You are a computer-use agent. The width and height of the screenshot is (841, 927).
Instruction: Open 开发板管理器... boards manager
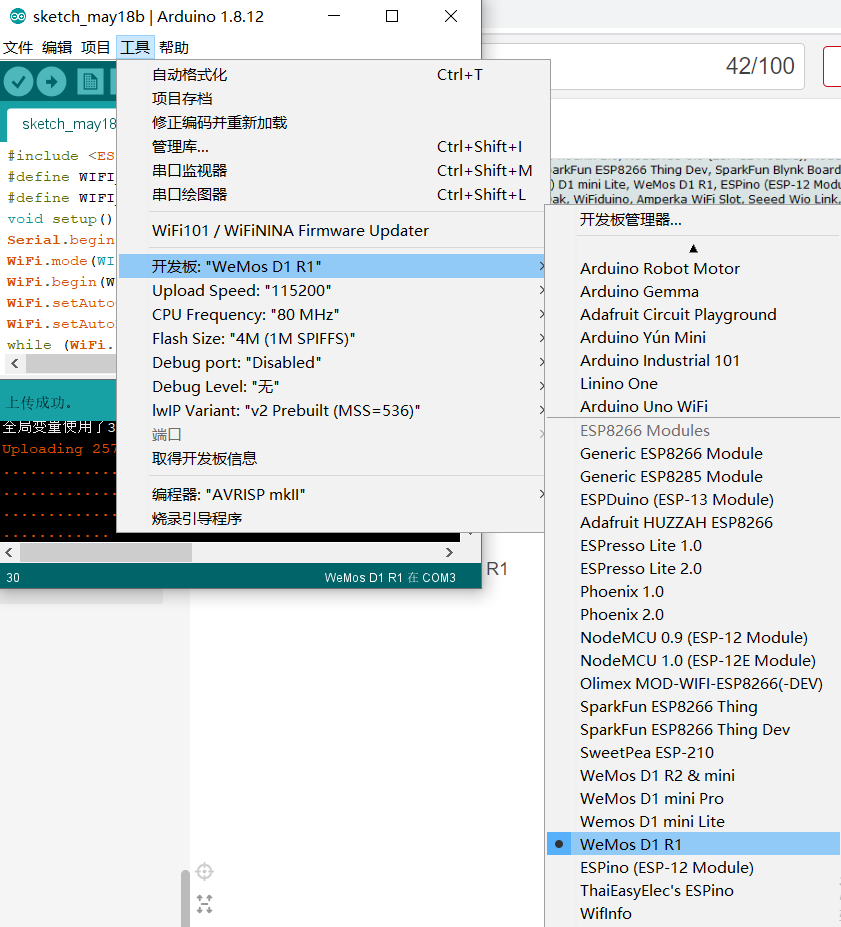(x=693, y=220)
